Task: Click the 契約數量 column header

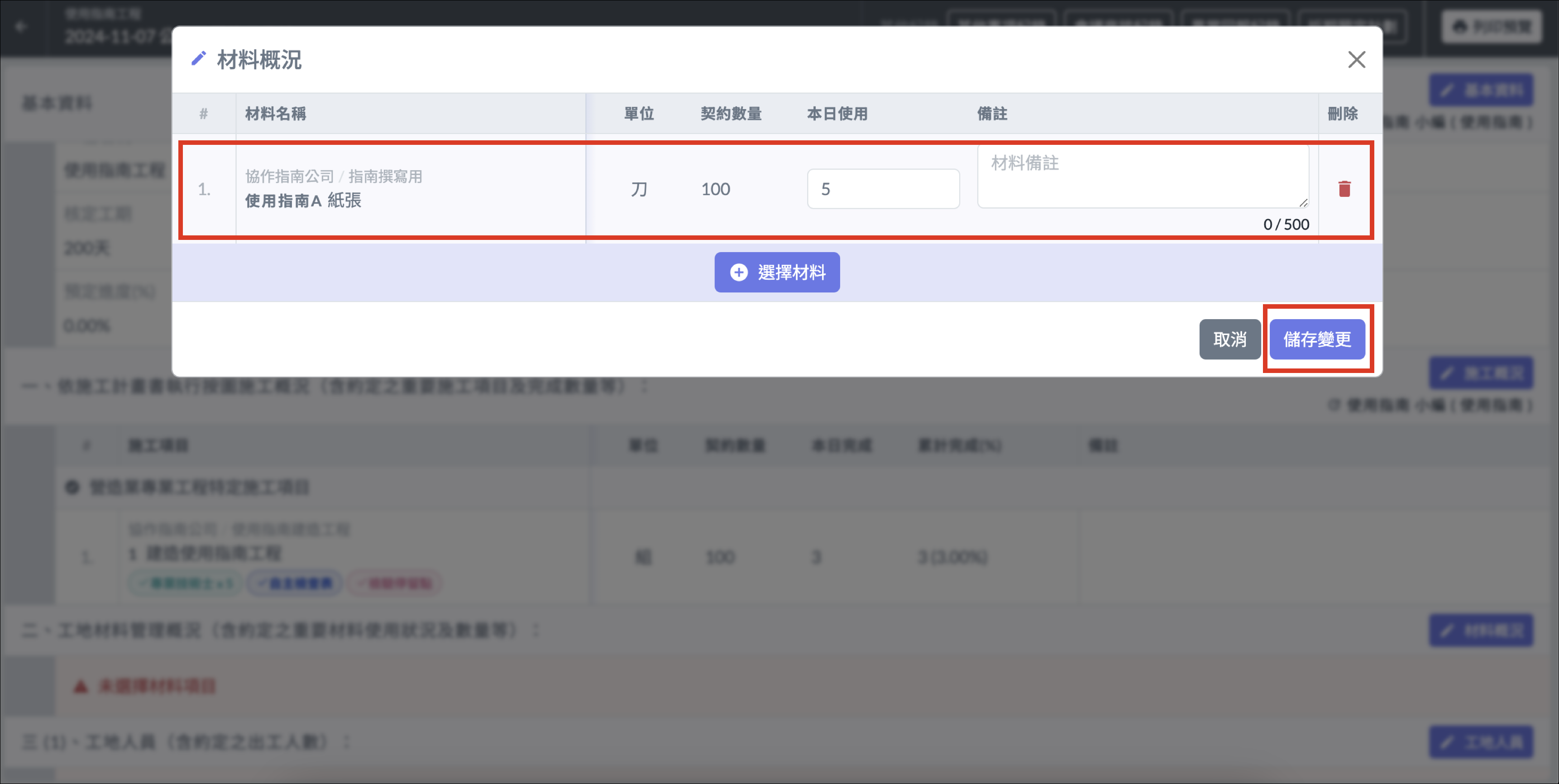Action: click(731, 113)
